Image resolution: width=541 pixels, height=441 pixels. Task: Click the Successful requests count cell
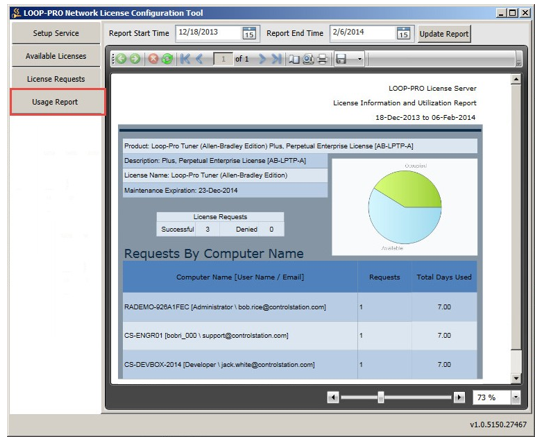(207, 229)
